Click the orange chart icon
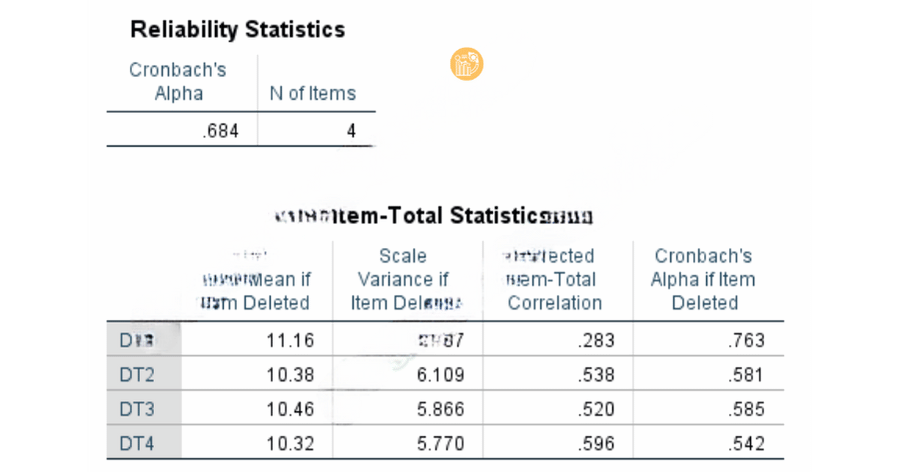 pyautogui.click(x=467, y=64)
